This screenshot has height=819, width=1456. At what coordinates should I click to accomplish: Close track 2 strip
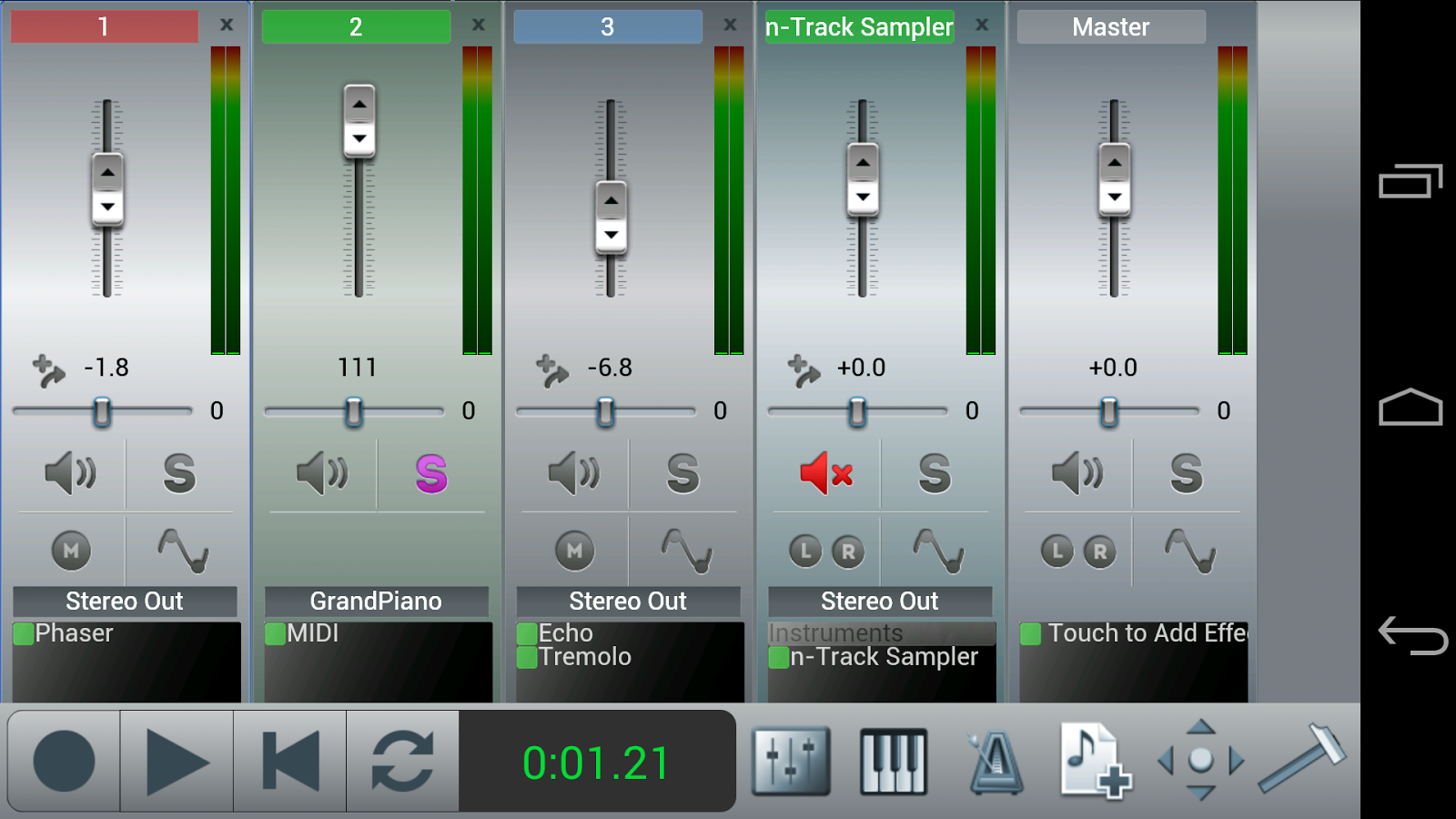click(479, 25)
